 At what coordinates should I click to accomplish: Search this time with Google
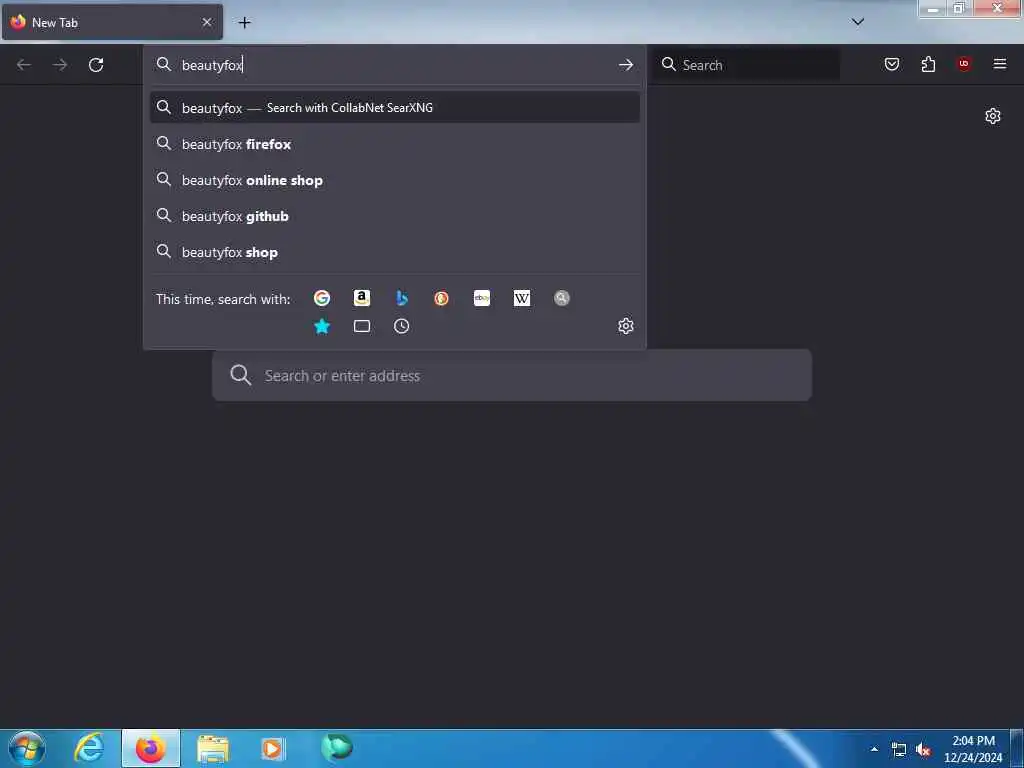tap(322, 298)
